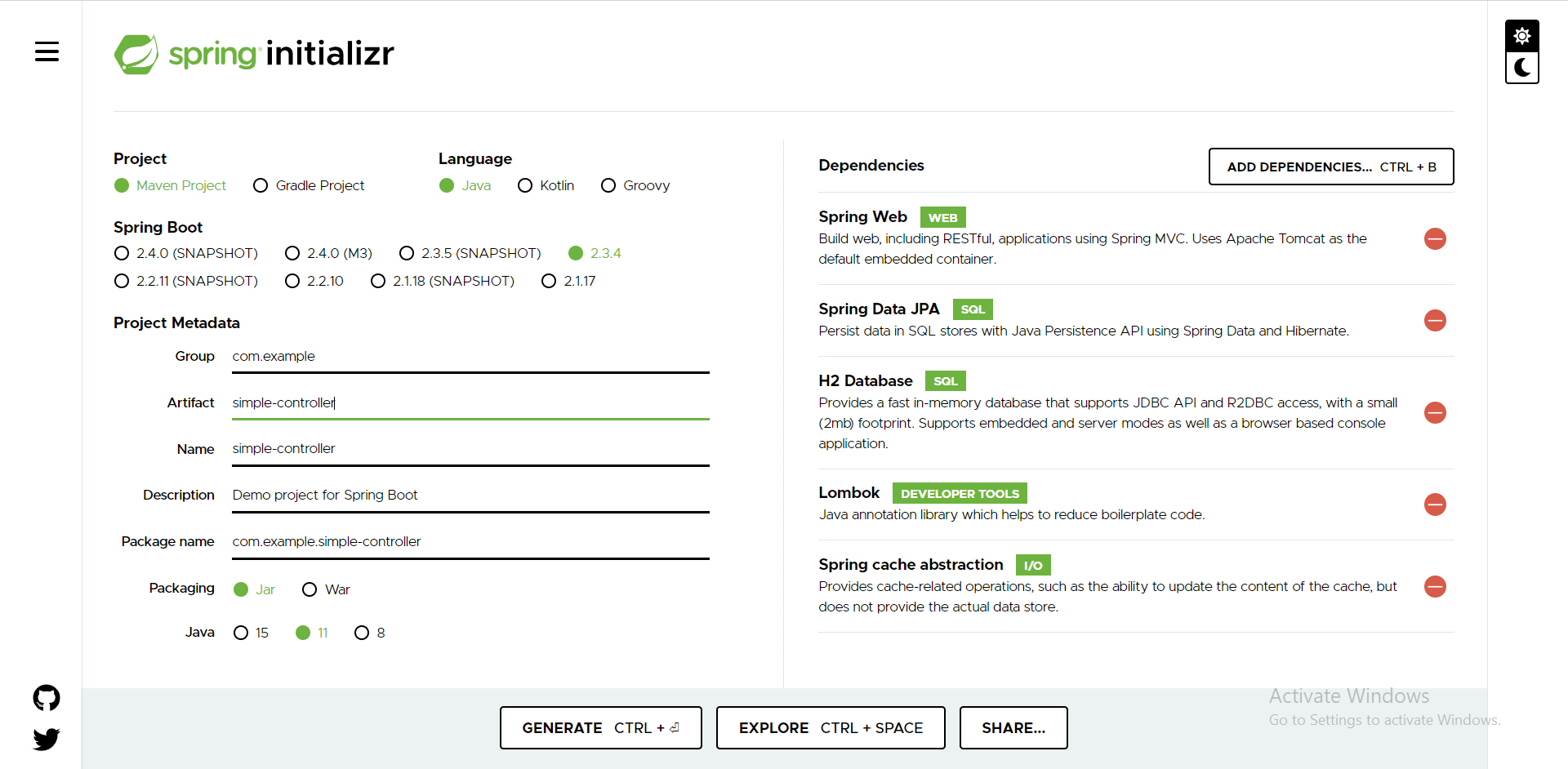
Task: Select Spring Boot 2.1.18 (SNAPSHOT)
Action: [443, 281]
